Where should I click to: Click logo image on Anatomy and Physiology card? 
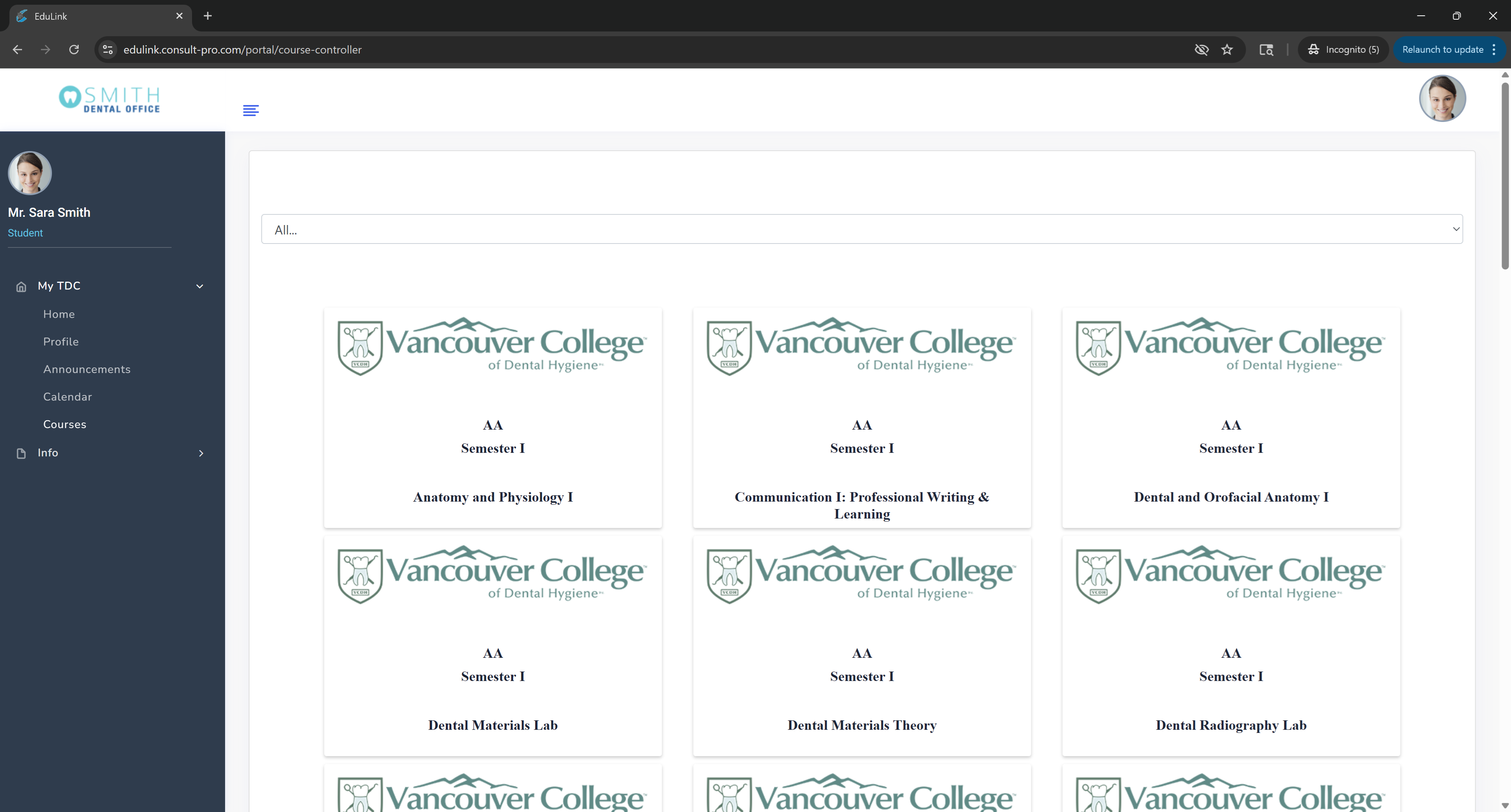tap(493, 346)
